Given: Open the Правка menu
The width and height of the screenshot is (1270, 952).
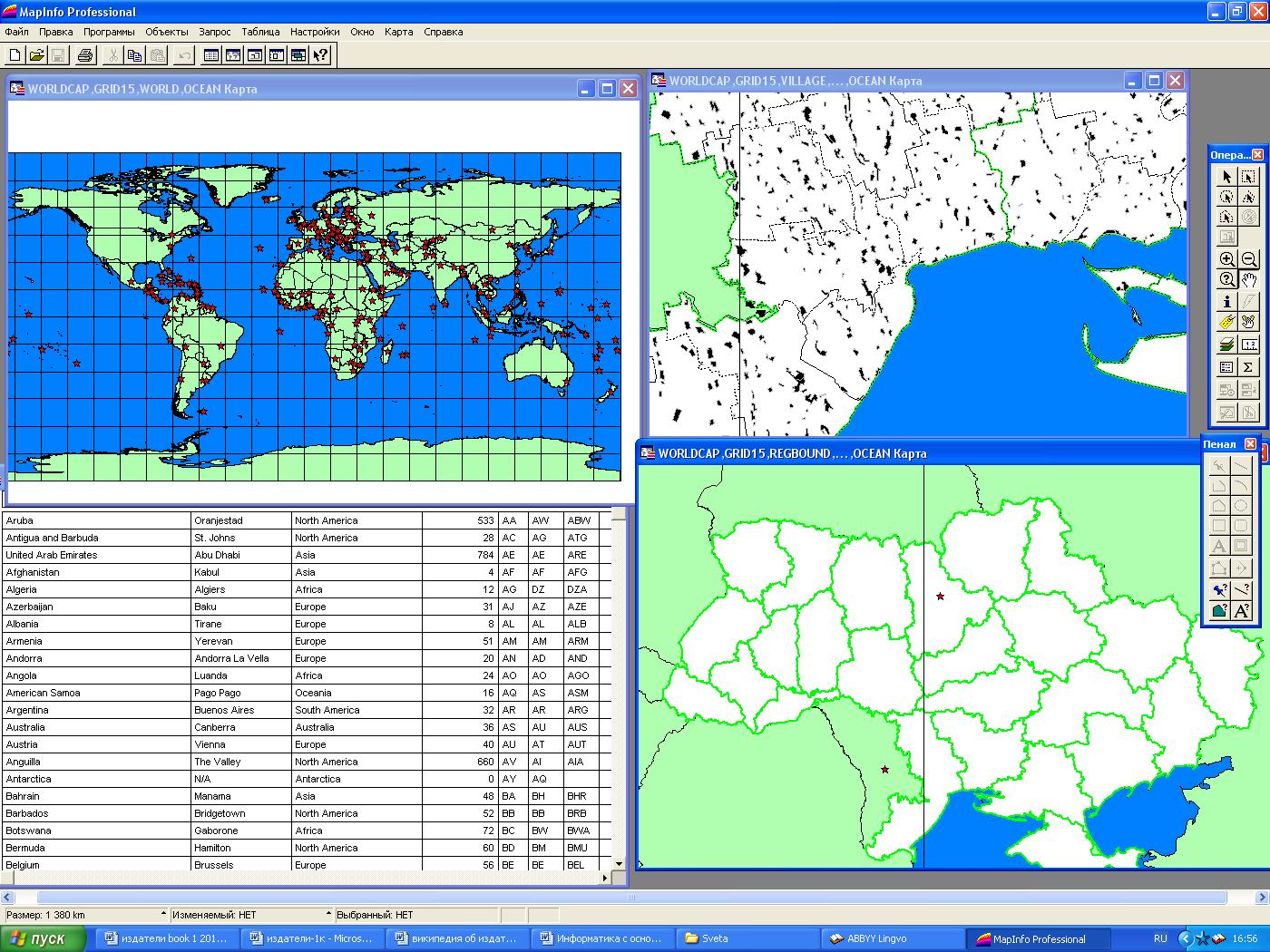Looking at the screenshot, I should click(x=56, y=32).
